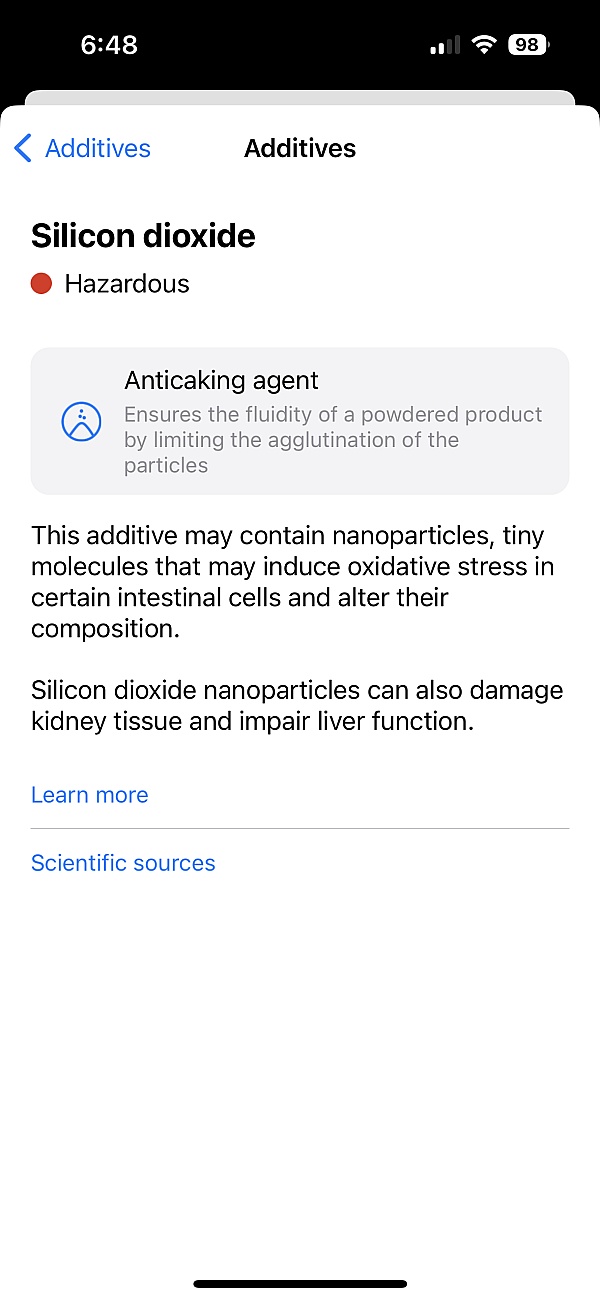
Task: Tap the blue Additives back label
Action: click(x=98, y=149)
